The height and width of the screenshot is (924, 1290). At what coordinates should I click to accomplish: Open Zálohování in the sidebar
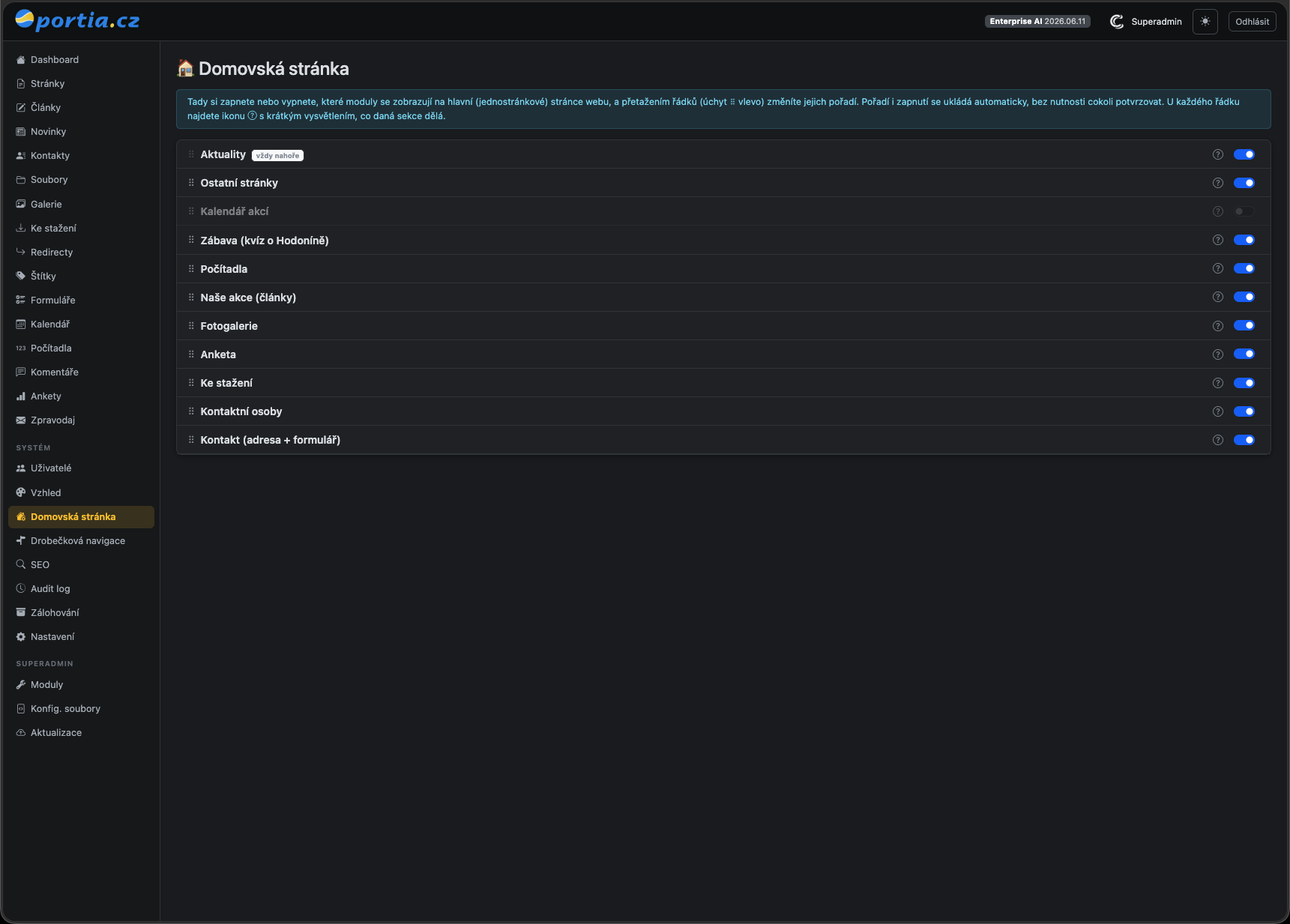(81, 612)
